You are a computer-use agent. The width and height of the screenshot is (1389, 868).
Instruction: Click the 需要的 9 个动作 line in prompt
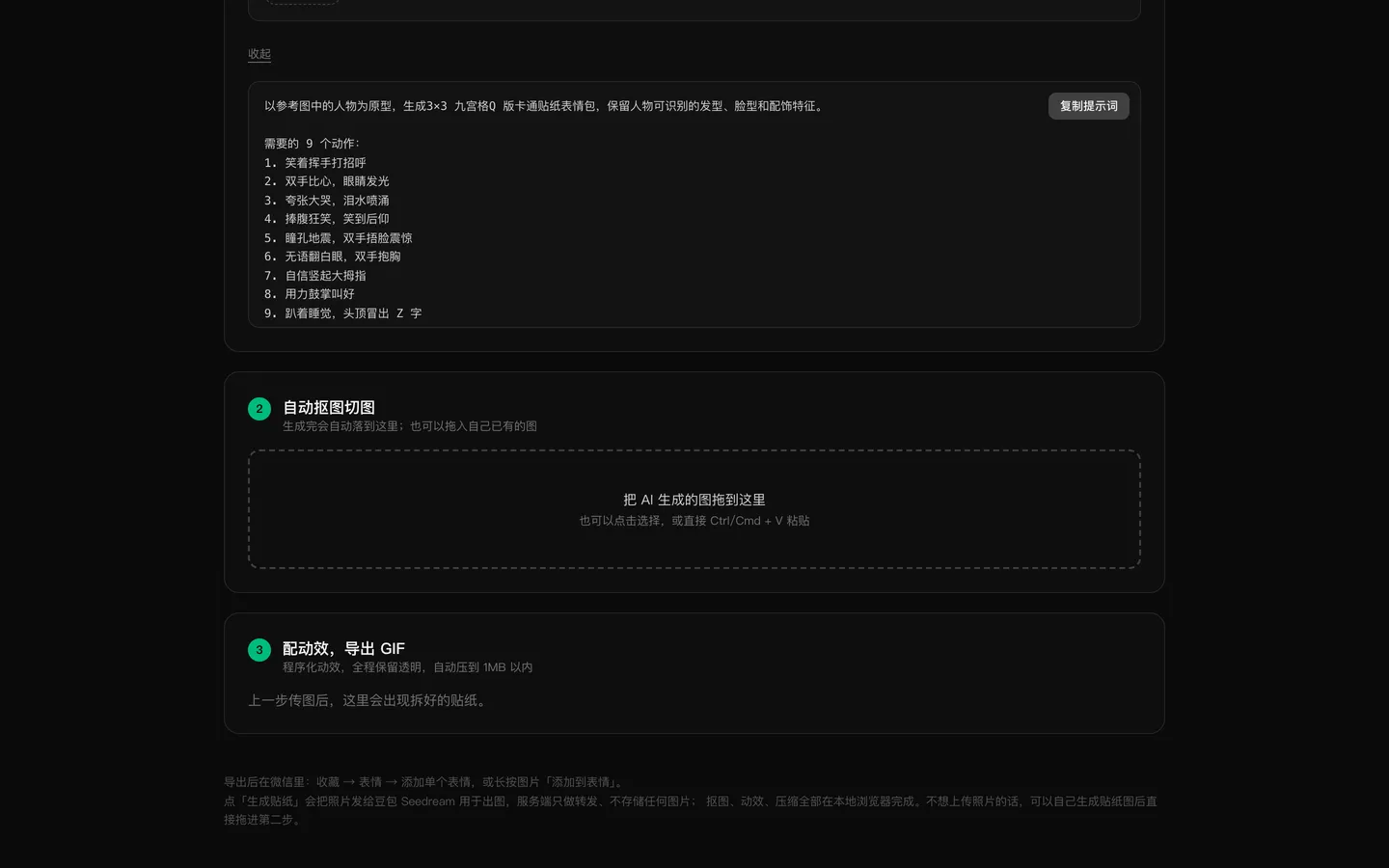pos(312,144)
